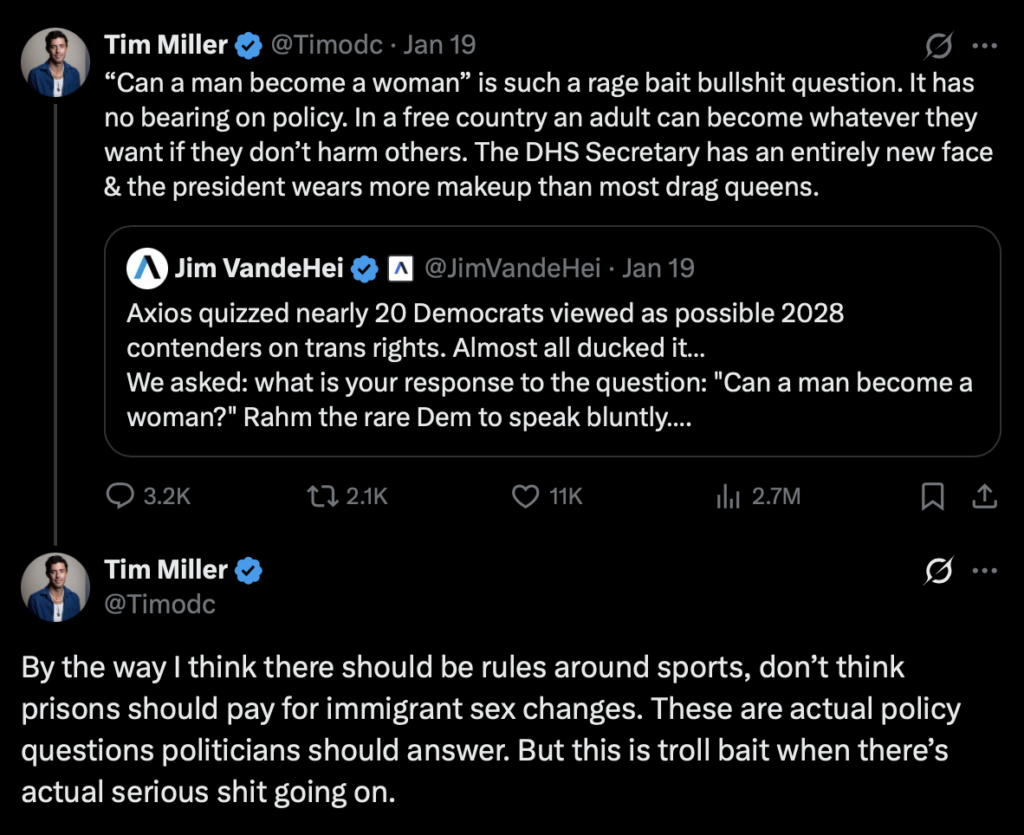Click the reply comment icon showing 3.2K
The height and width of the screenshot is (835, 1024).
coord(121,495)
